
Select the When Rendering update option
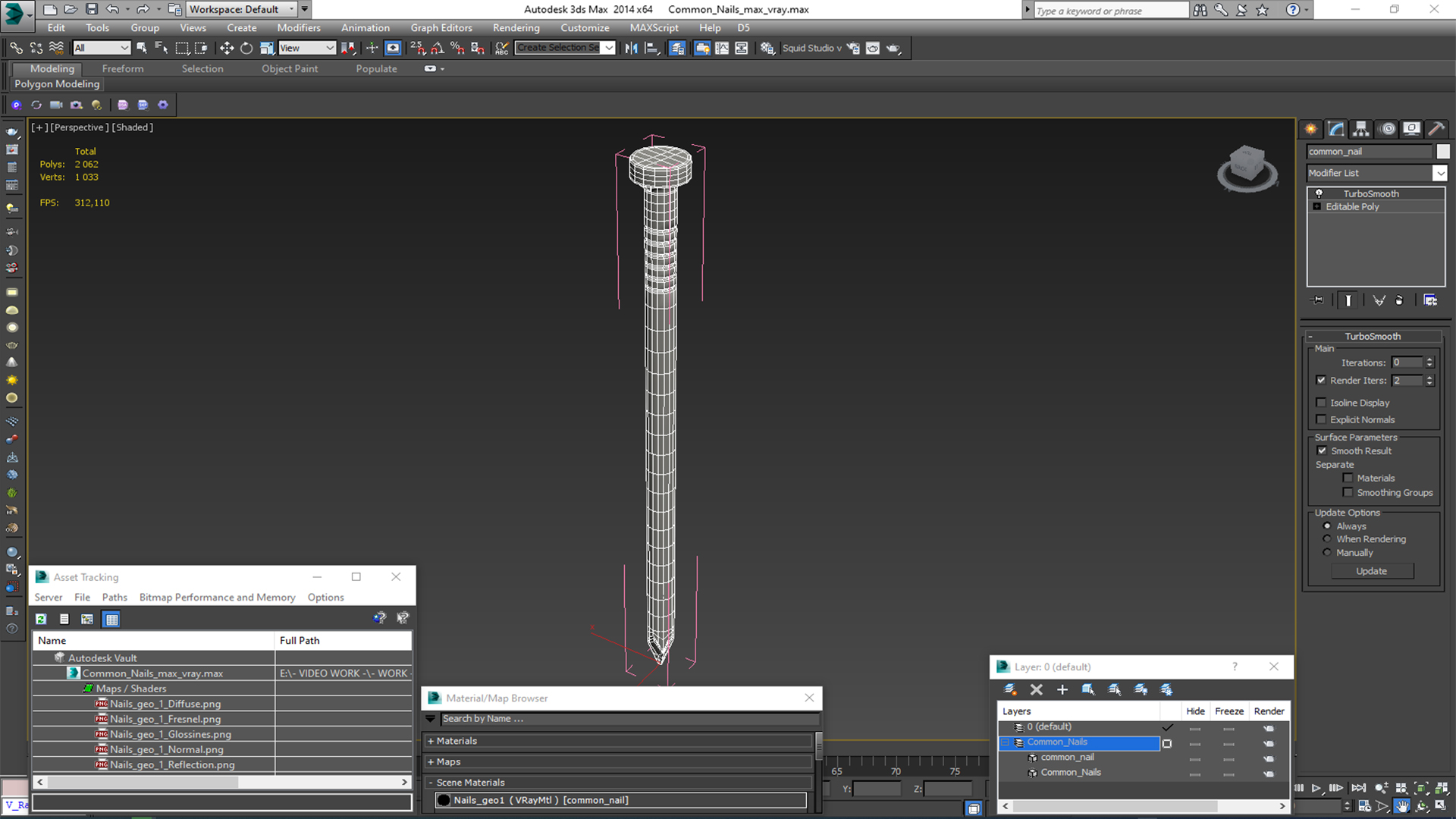[1327, 539]
